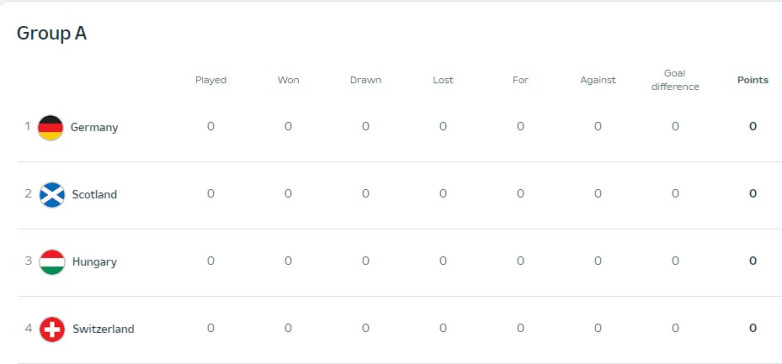Viewport: 782px width, 364px height.
Task: Click the Drawn column header
Action: click(366, 80)
